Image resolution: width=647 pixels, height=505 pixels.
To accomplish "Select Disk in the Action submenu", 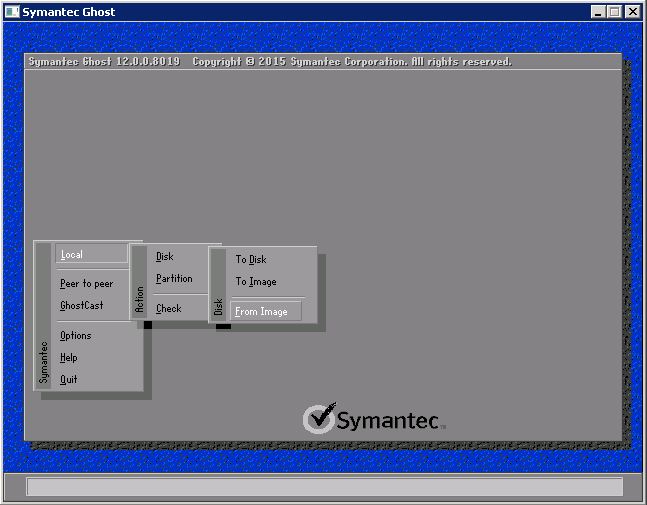I will pyautogui.click(x=165, y=257).
